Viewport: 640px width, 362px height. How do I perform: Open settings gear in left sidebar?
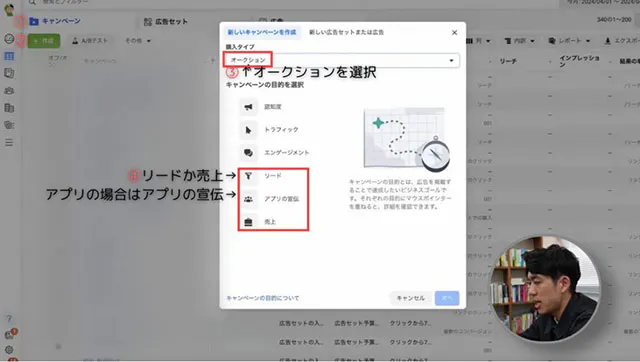point(9,350)
